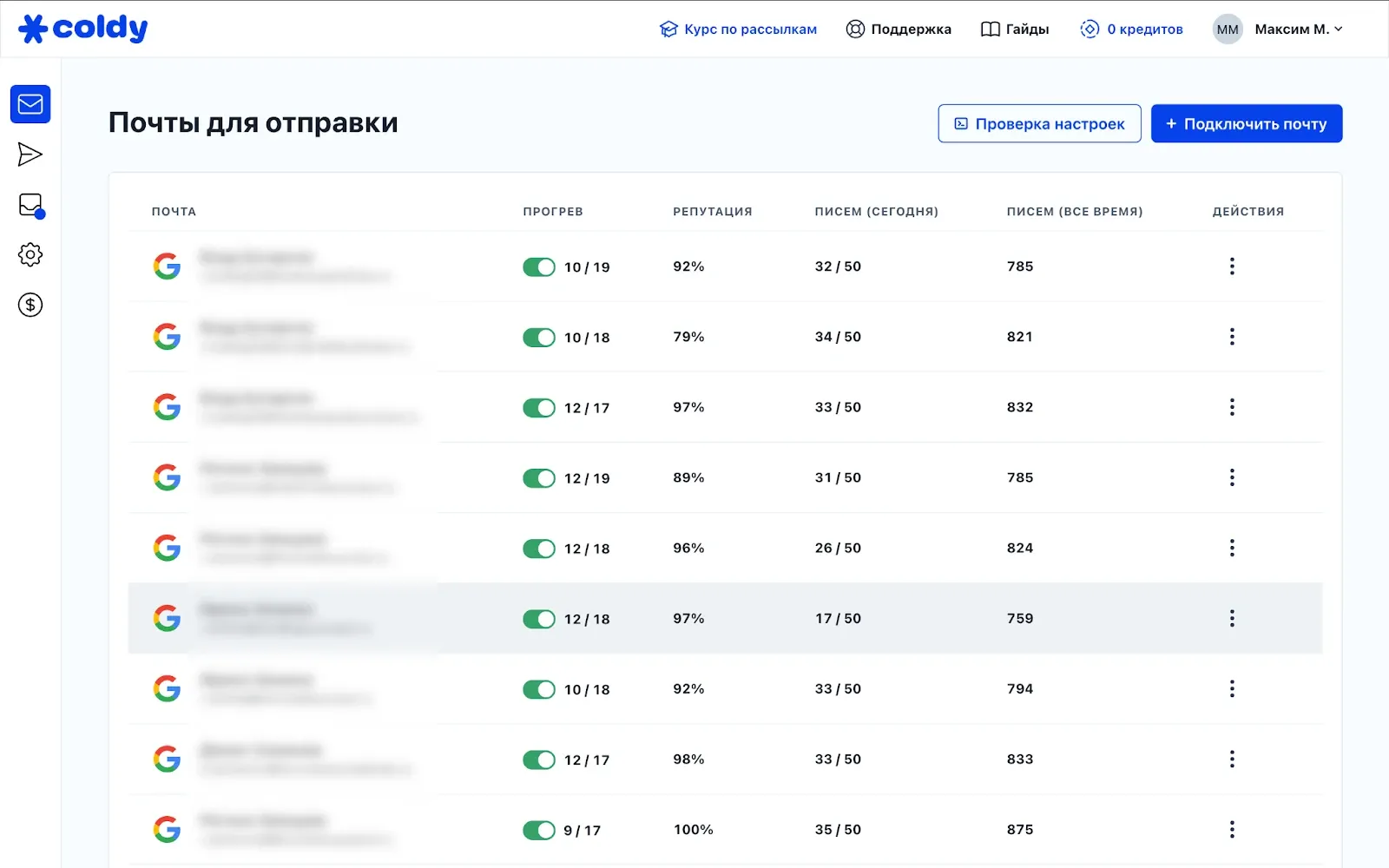Expand the Максим М. account dropdown
The width and height of the screenshot is (1389, 868).
click(x=1298, y=30)
